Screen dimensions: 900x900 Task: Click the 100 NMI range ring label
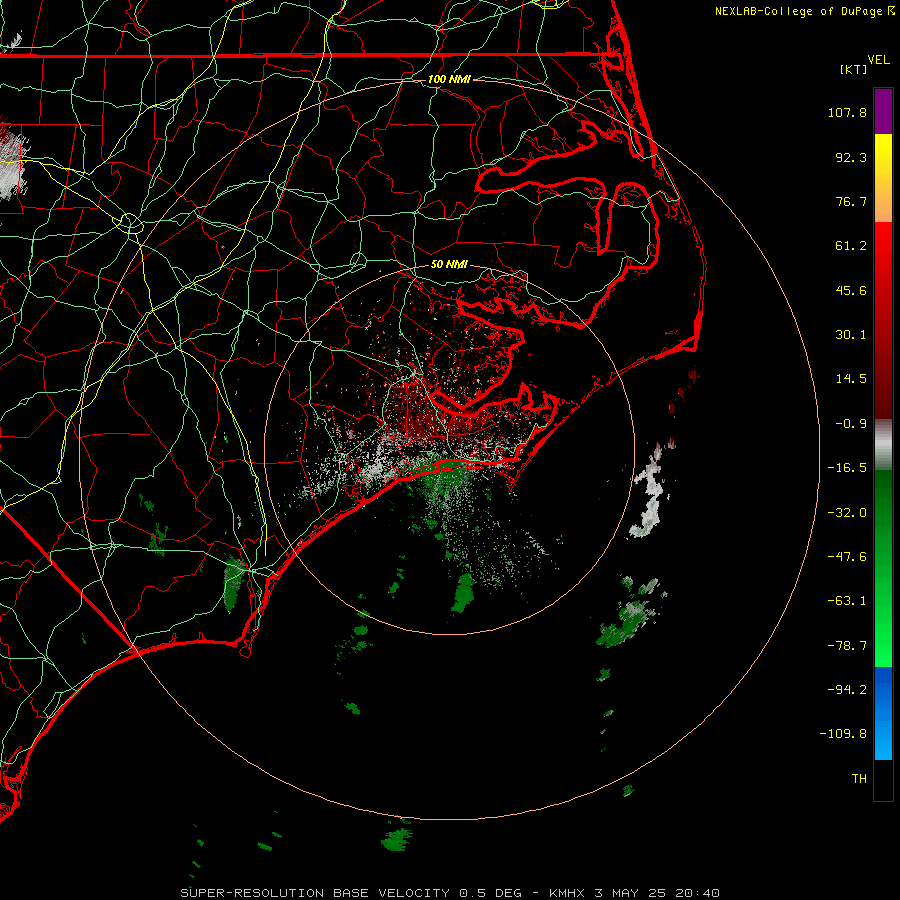pos(449,79)
